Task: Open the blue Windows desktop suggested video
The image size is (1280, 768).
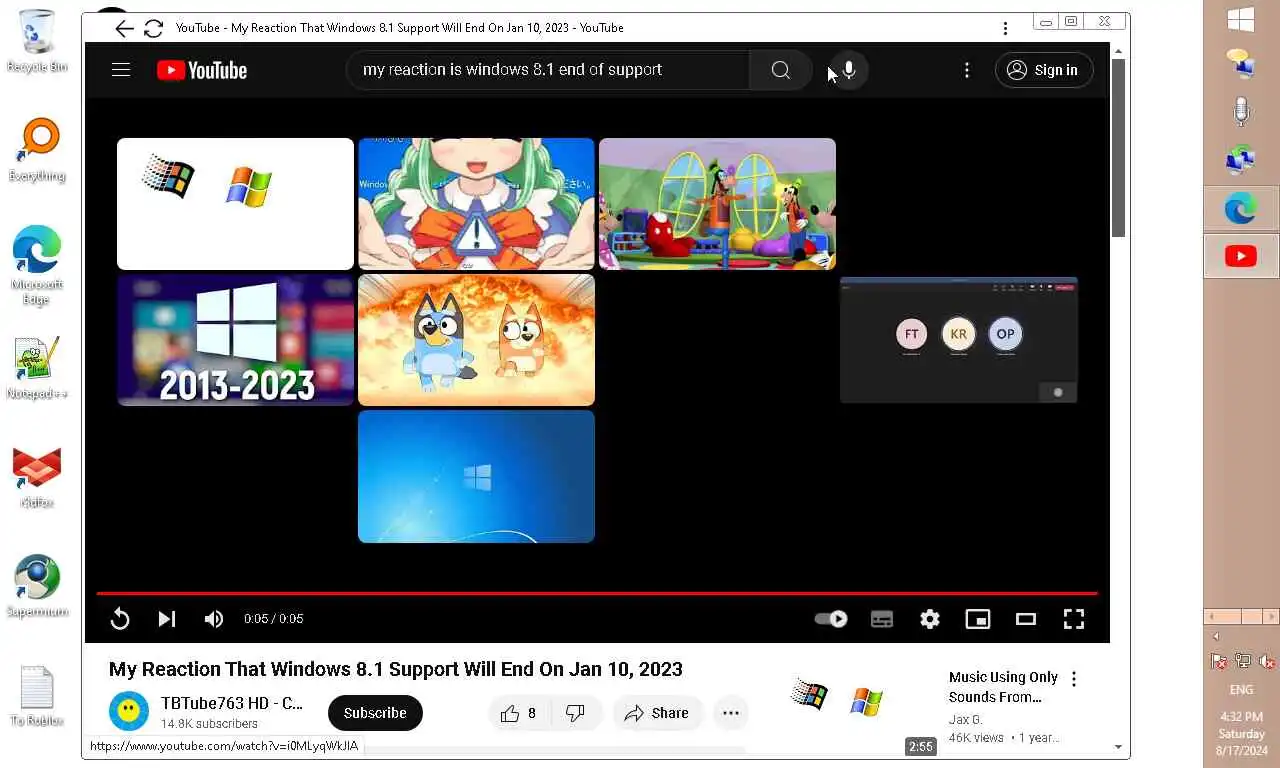Action: (476, 476)
